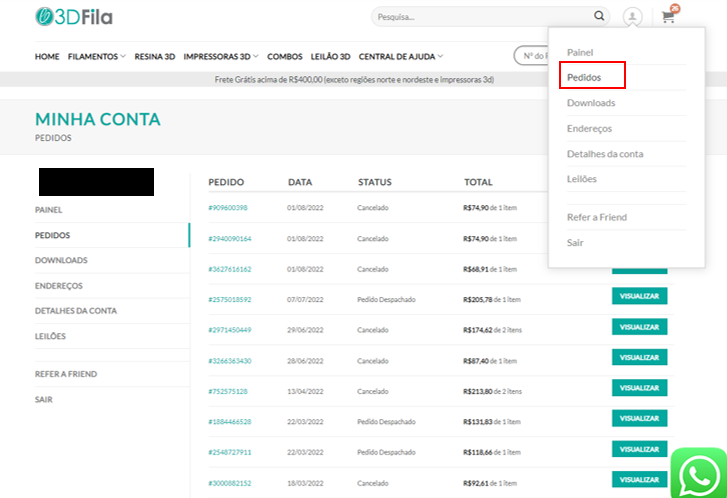727x498 pixels.
Task: Select Sair in account dropdown
Action: click(x=575, y=243)
